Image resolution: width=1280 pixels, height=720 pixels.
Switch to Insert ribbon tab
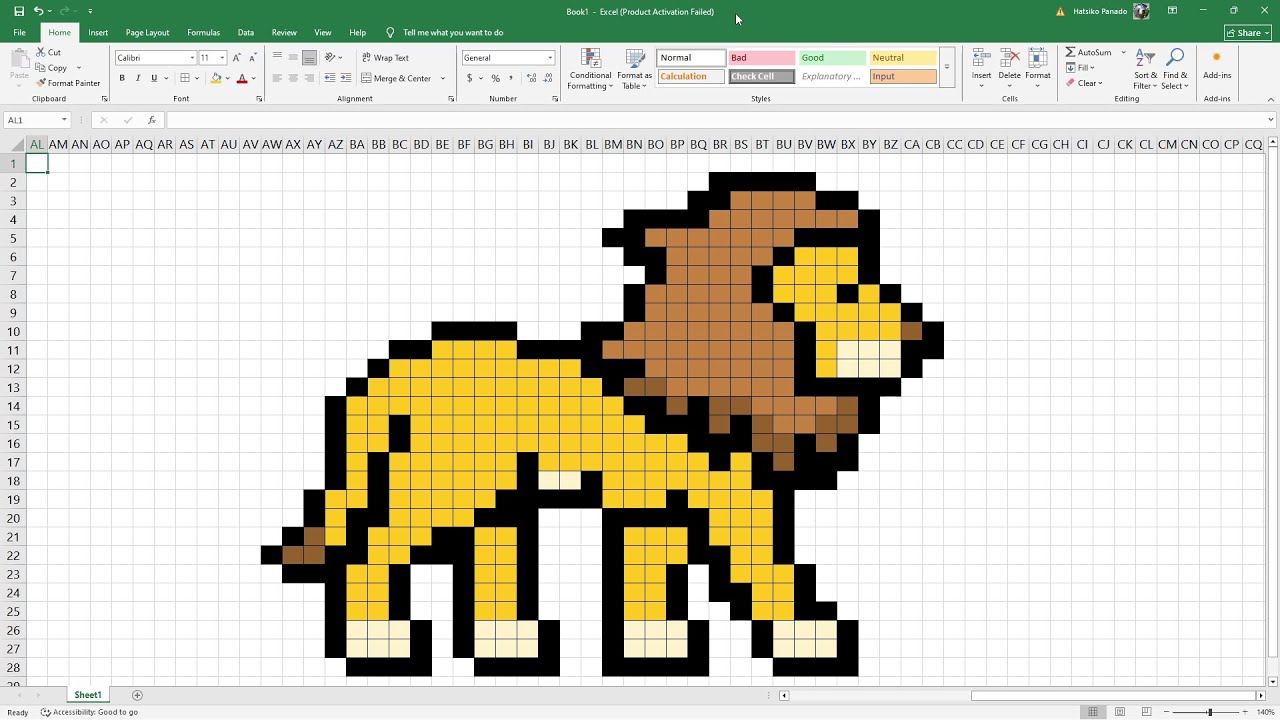click(98, 33)
